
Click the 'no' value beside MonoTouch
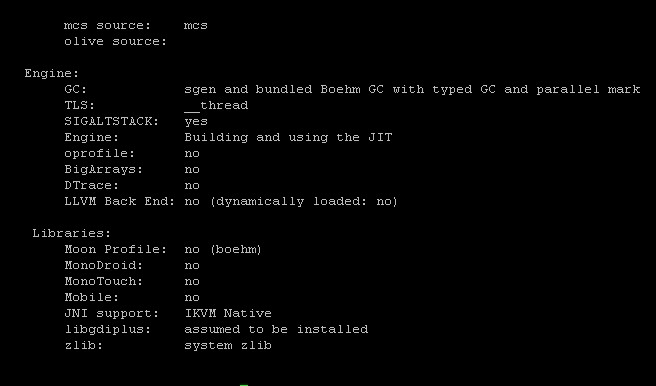click(x=192, y=281)
